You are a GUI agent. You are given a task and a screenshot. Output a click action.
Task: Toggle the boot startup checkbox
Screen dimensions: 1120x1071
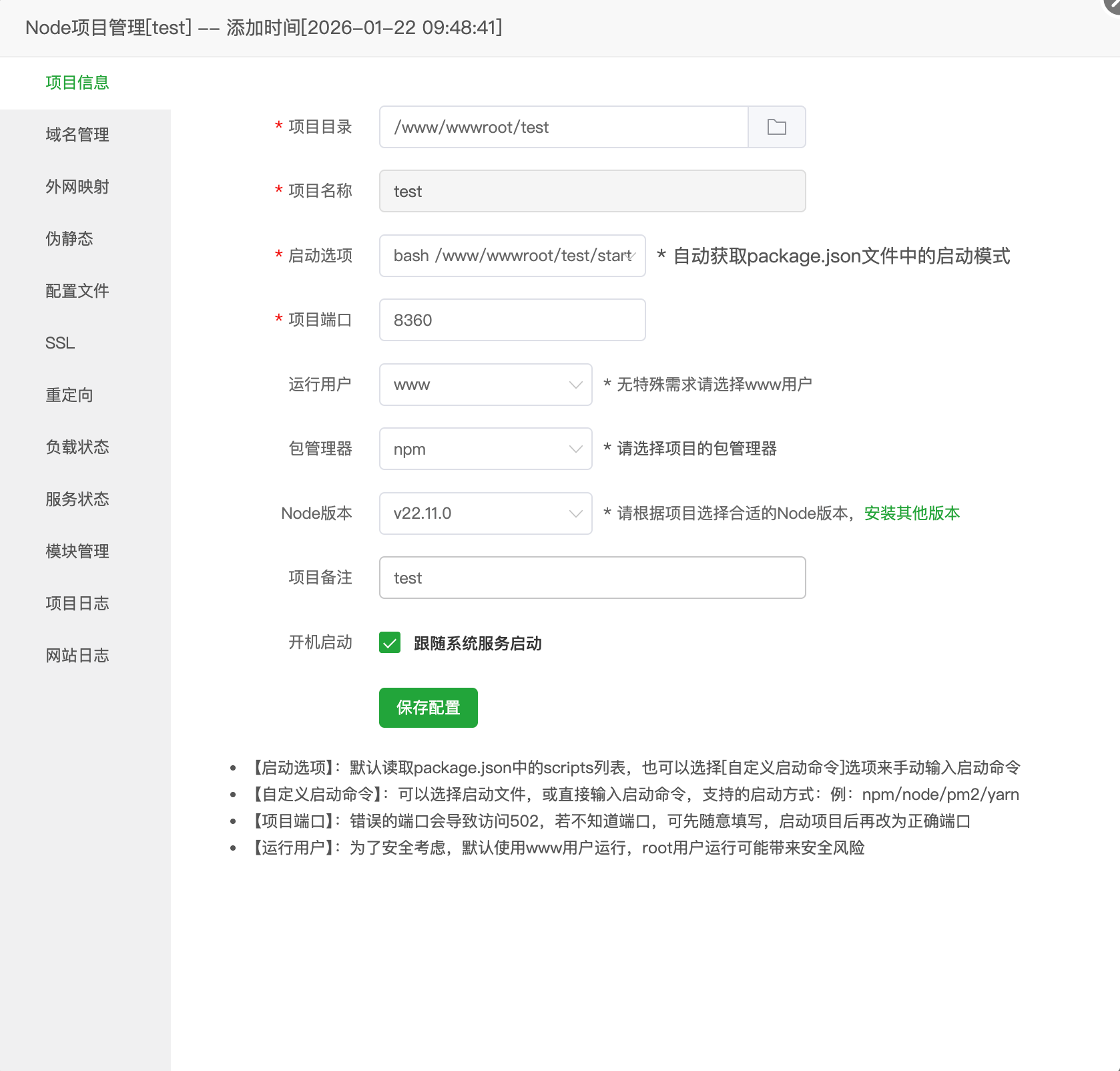point(390,642)
